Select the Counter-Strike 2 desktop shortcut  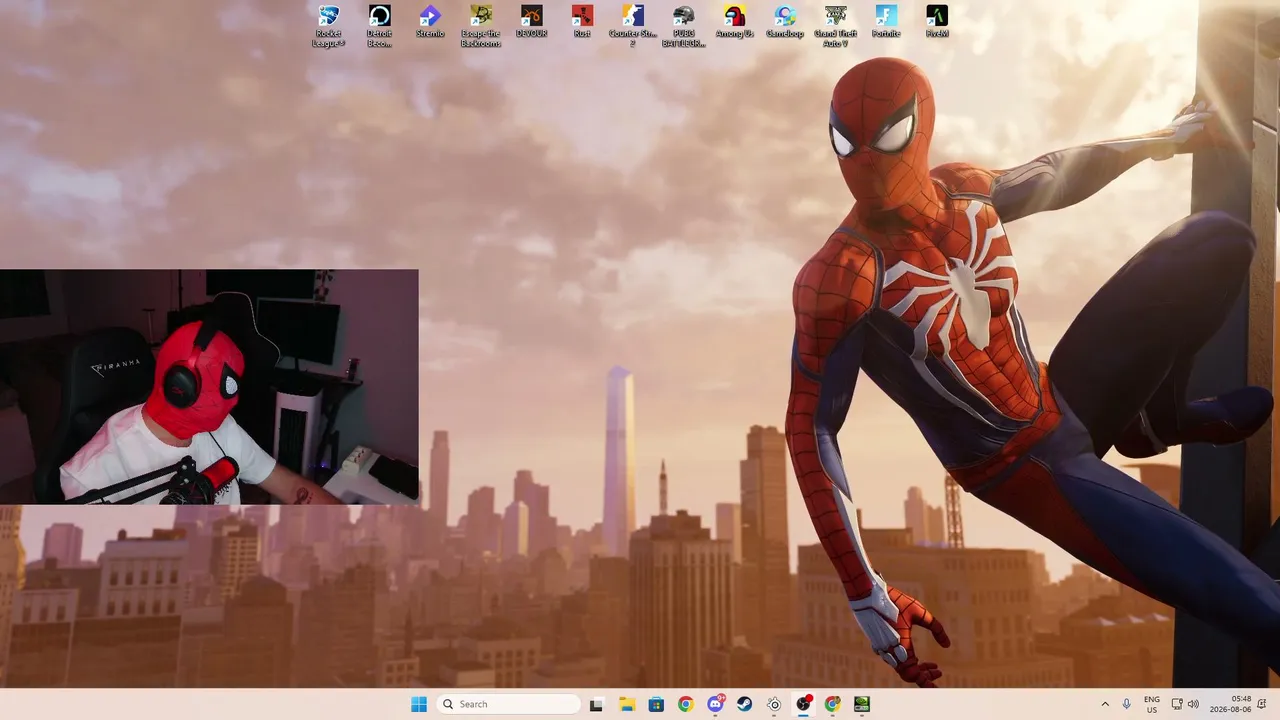click(633, 26)
